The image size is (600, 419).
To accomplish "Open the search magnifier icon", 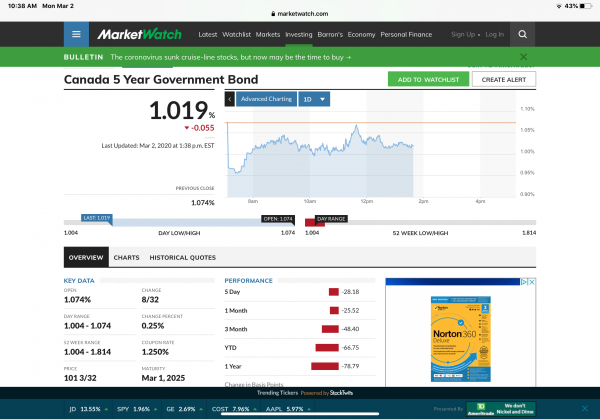I will tap(522, 34).
